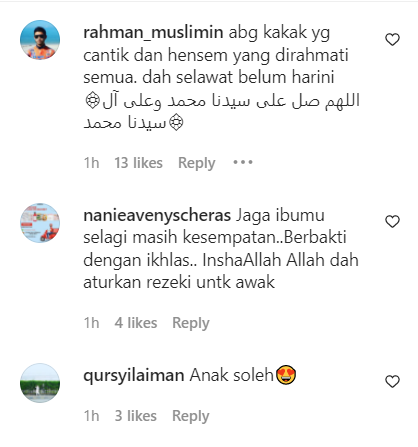Viewport: 418px width, 447px height.
Task: Click the 1h timestamp under qursyilaiman's comment
Action: tap(91, 416)
